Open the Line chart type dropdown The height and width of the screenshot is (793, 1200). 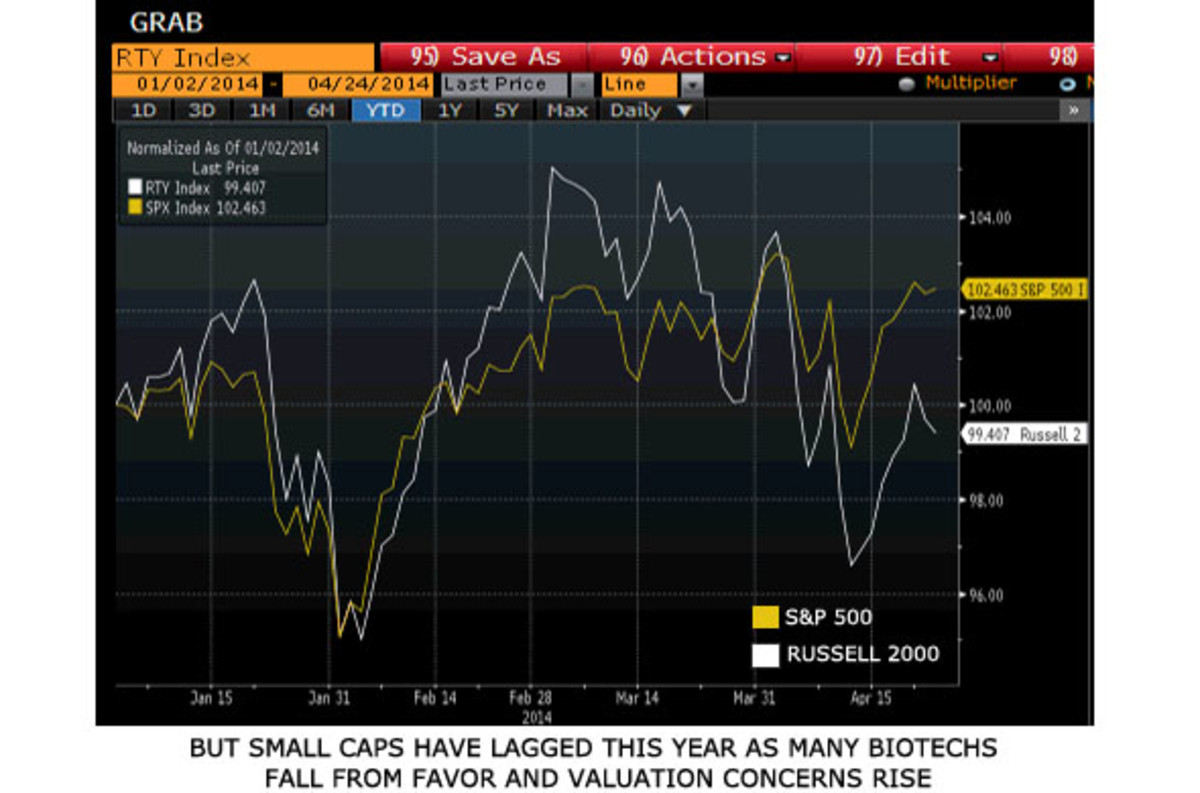[x=691, y=85]
